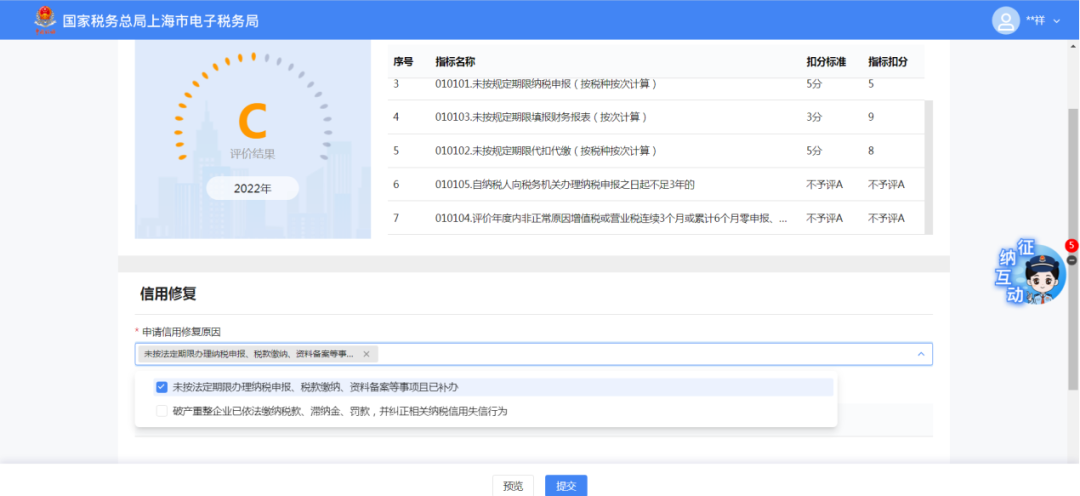Image resolution: width=1080 pixels, height=496 pixels.
Task: Select row 010101.未按规定期限纳税申报
Action: [x=656, y=85]
